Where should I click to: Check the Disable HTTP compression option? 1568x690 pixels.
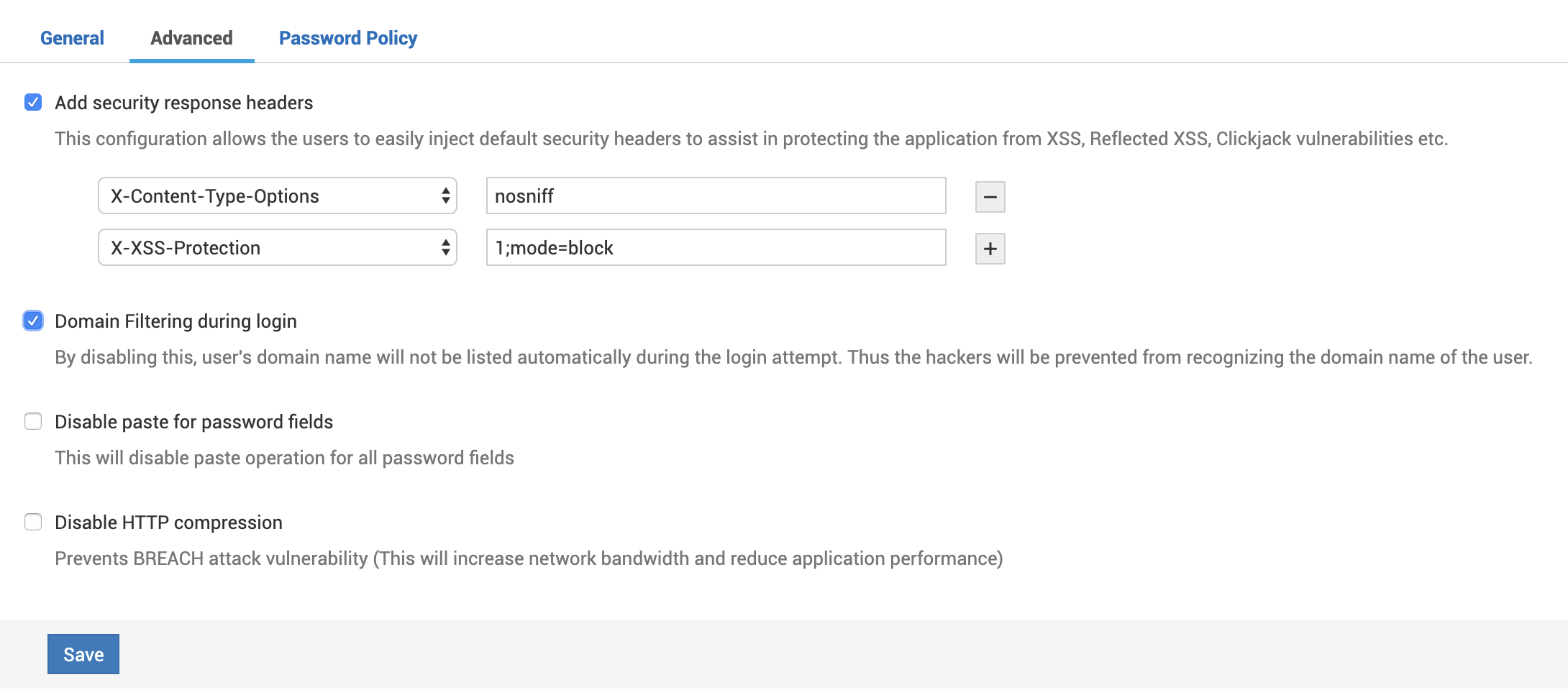coord(33,522)
